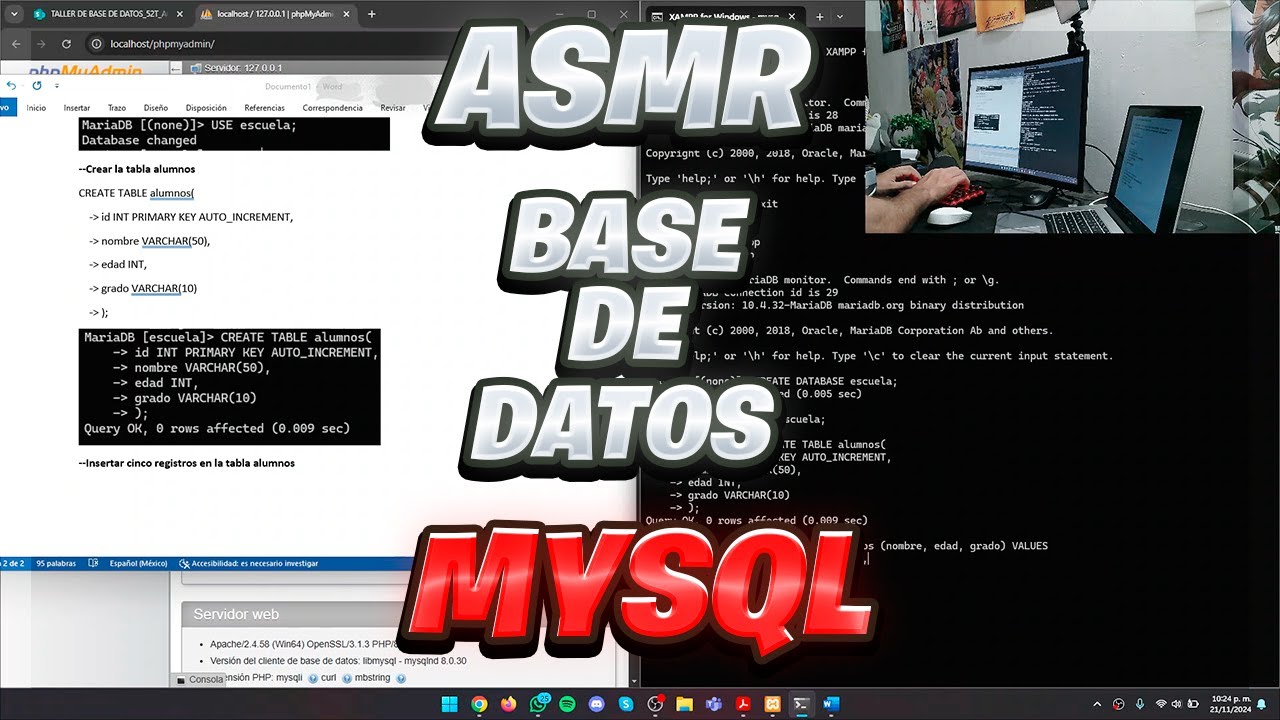Open Word's Disposición ribbon tab
Screen dimensions: 1280x720
tap(206, 107)
